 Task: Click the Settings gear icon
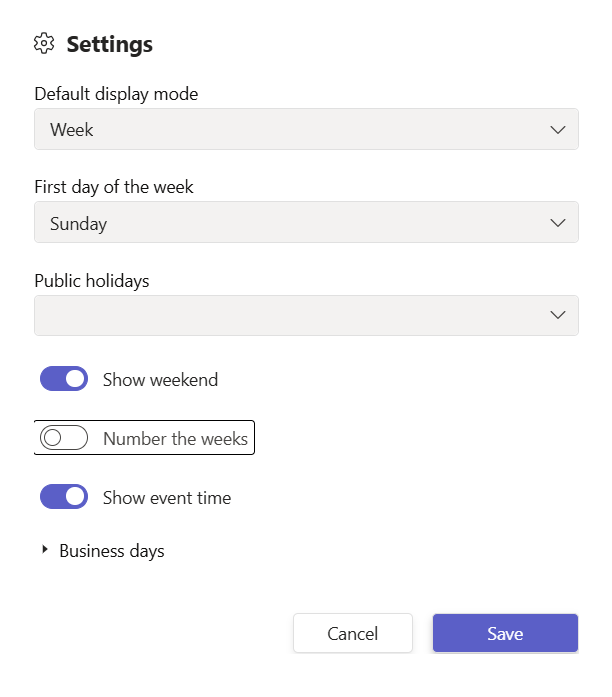point(43,44)
